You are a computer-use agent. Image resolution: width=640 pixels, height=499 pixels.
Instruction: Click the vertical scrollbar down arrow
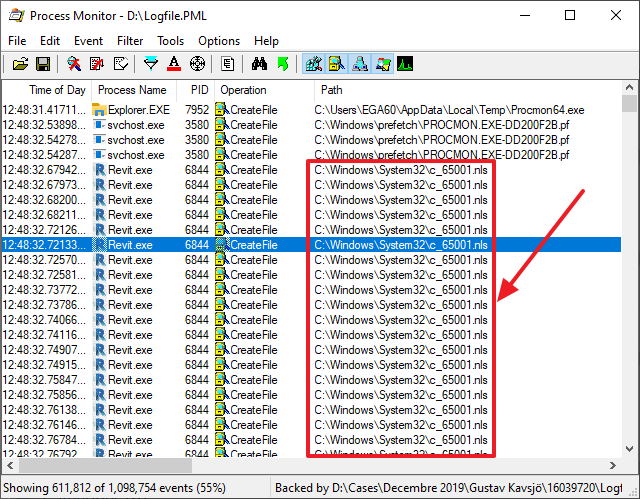[629, 449]
